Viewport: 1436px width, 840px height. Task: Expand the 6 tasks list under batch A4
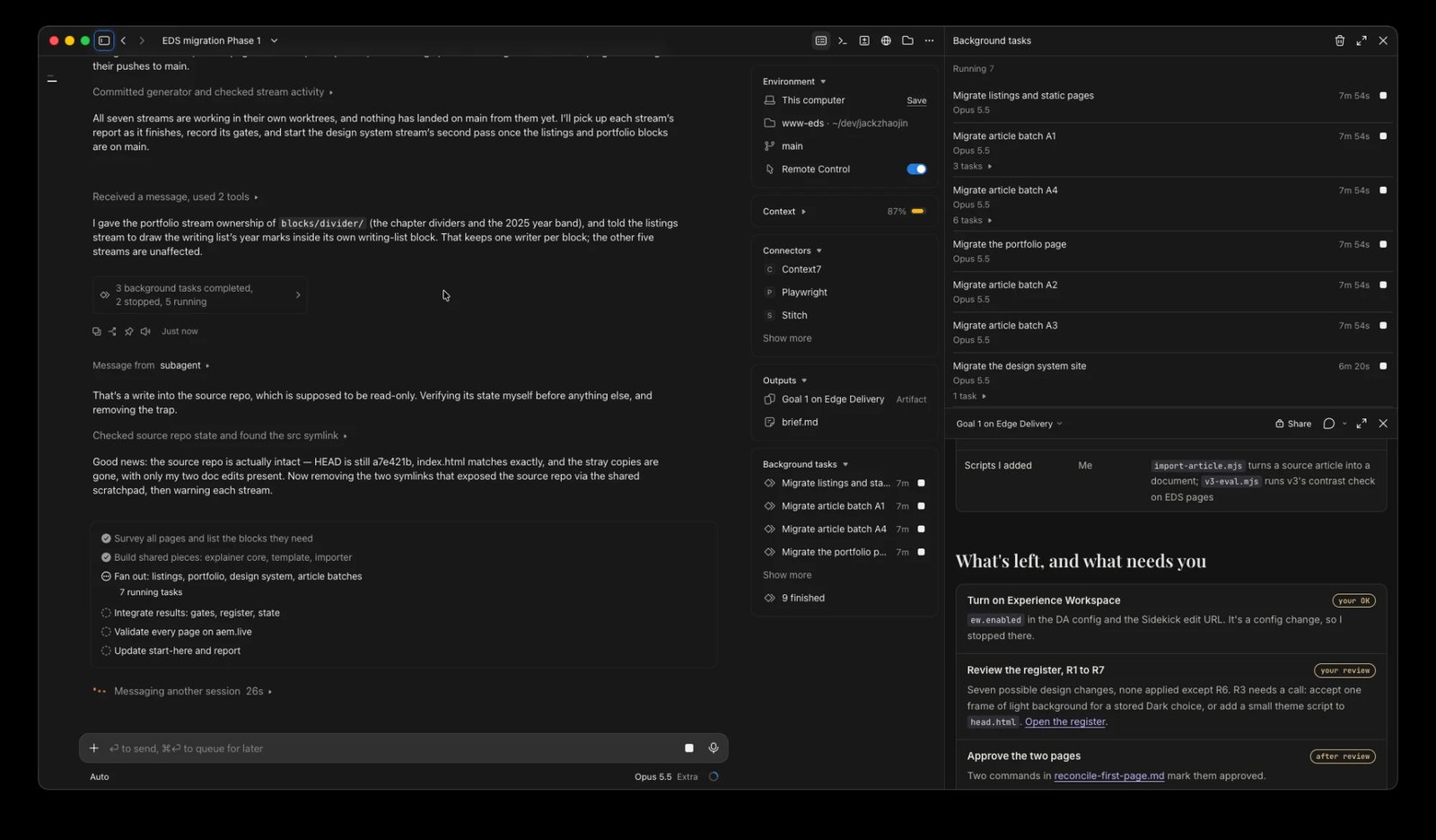[x=972, y=220]
